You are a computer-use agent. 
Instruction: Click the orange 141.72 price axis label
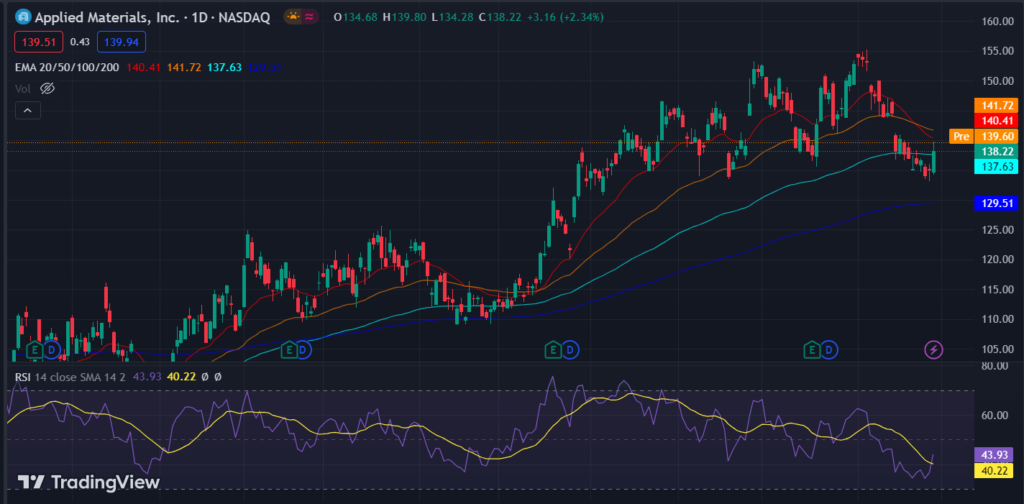coord(996,105)
